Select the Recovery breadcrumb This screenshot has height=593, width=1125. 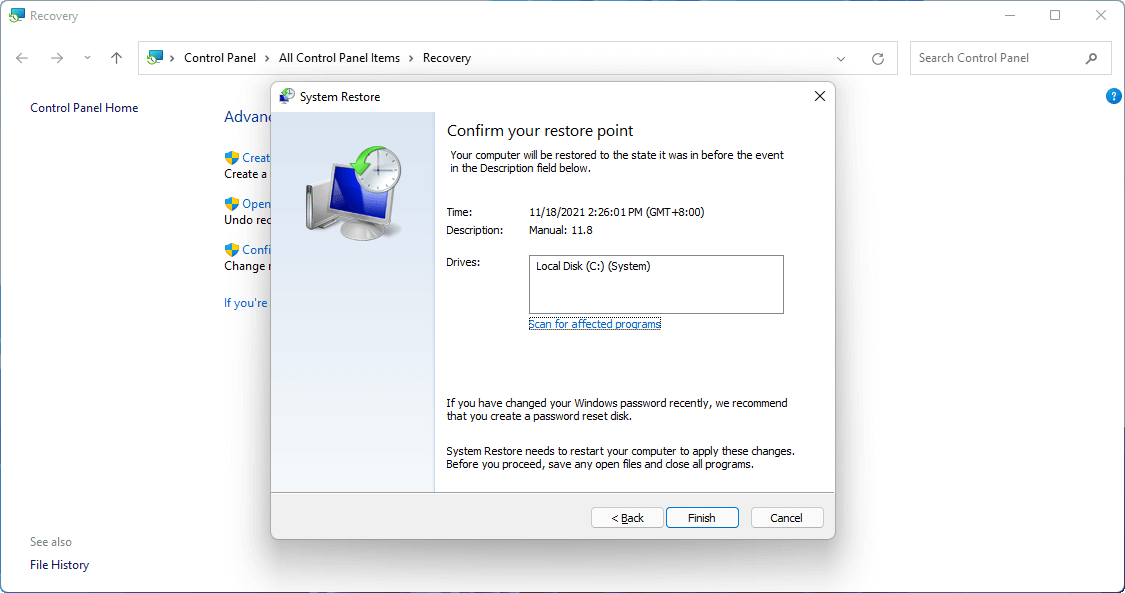pyautogui.click(x=446, y=58)
